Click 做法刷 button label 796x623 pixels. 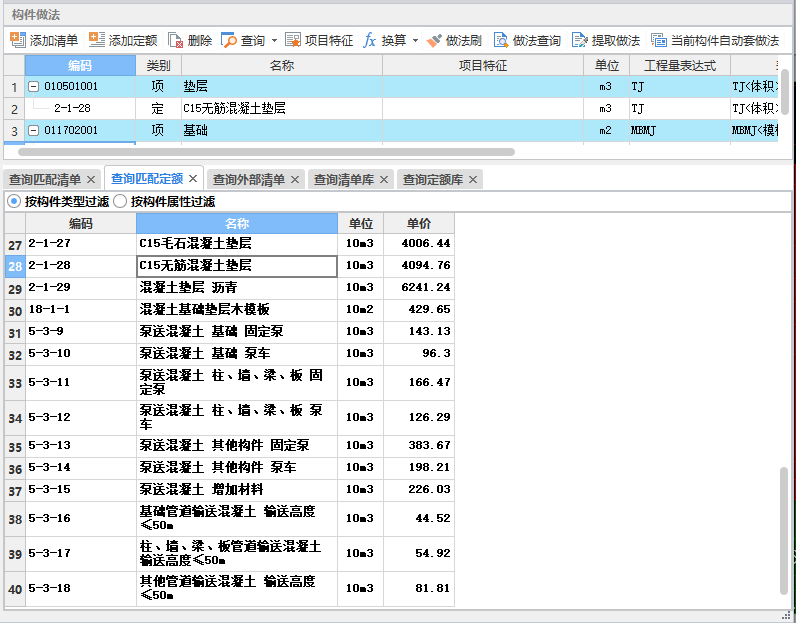463,41
